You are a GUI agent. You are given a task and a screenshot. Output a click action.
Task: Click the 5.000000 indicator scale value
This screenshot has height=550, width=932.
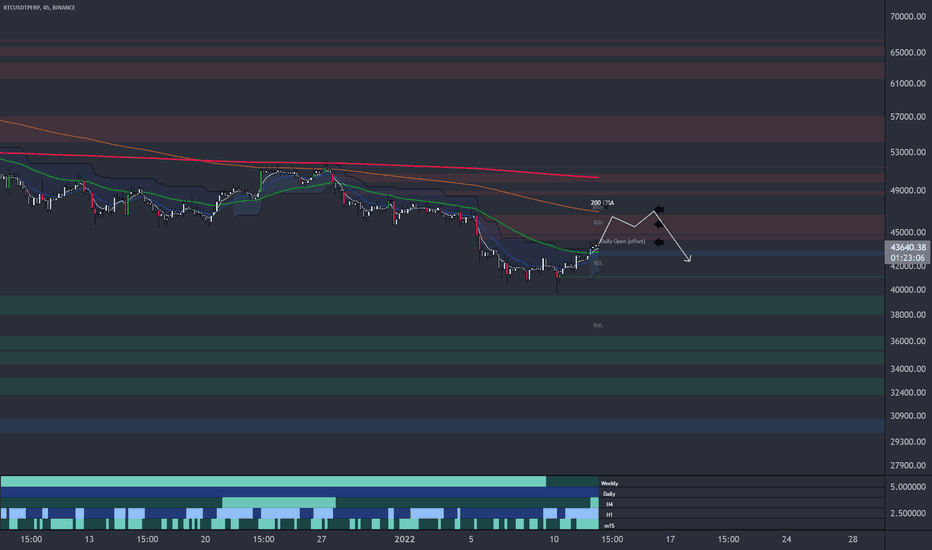[x=908, y=486]
